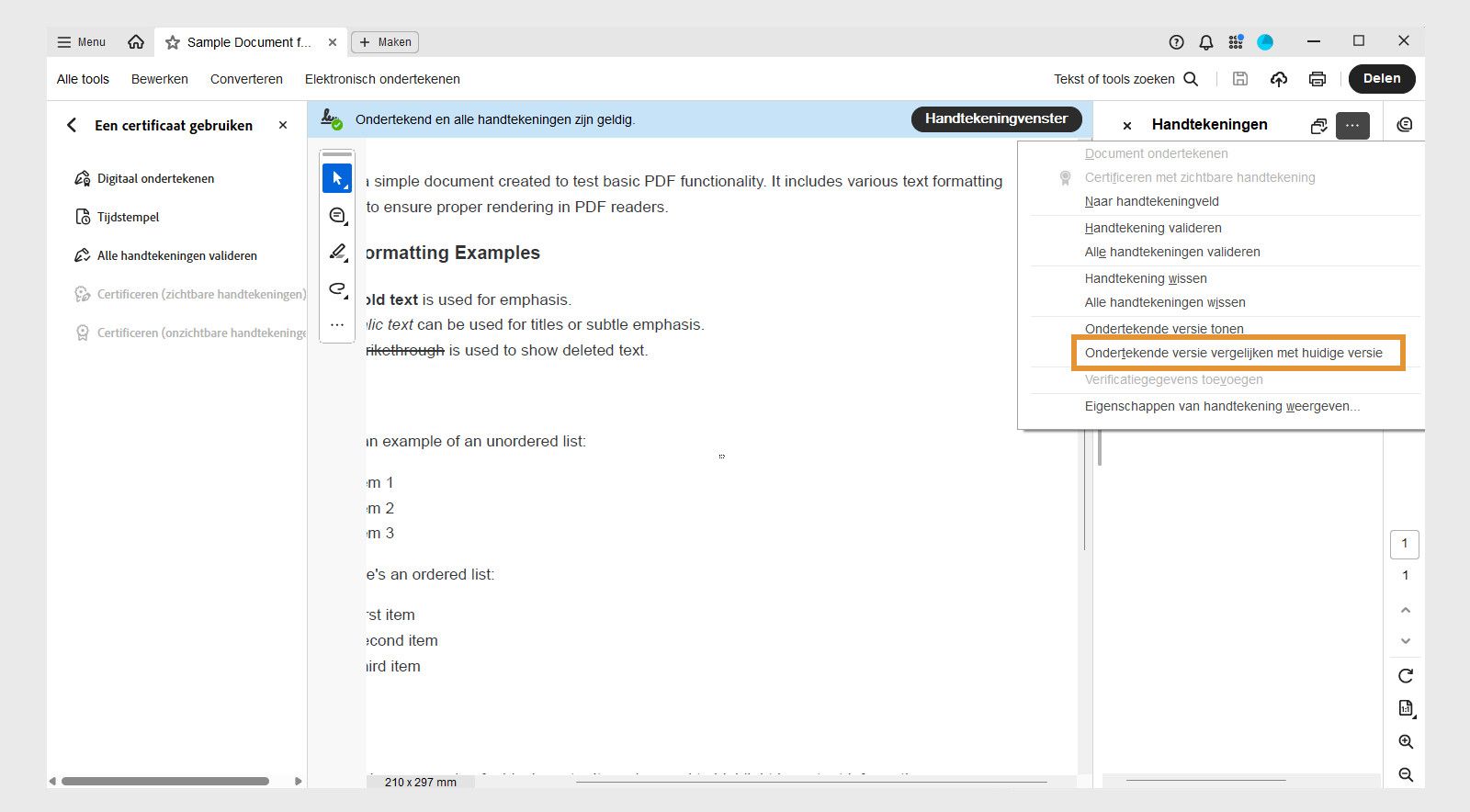Click Ondertekende versie vergelijken met huidige versie

[x=1233, y=353]
